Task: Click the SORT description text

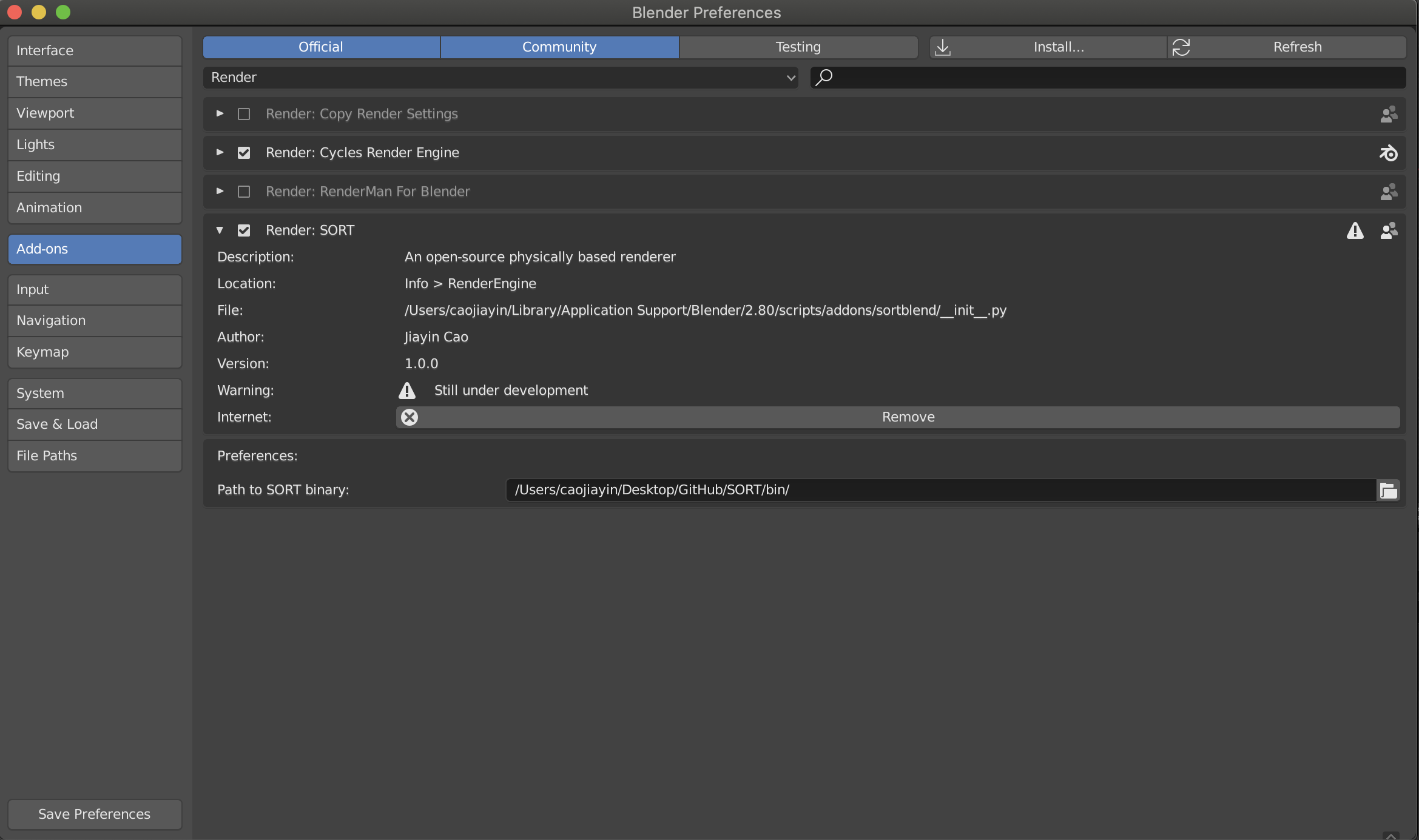Action: point(540,257)
